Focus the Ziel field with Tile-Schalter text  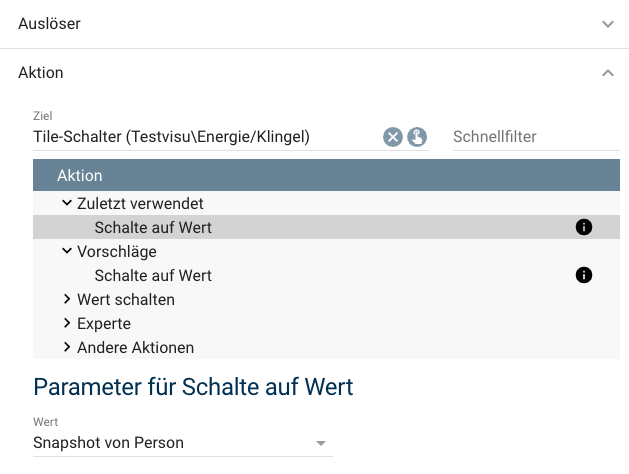[200, 137]
